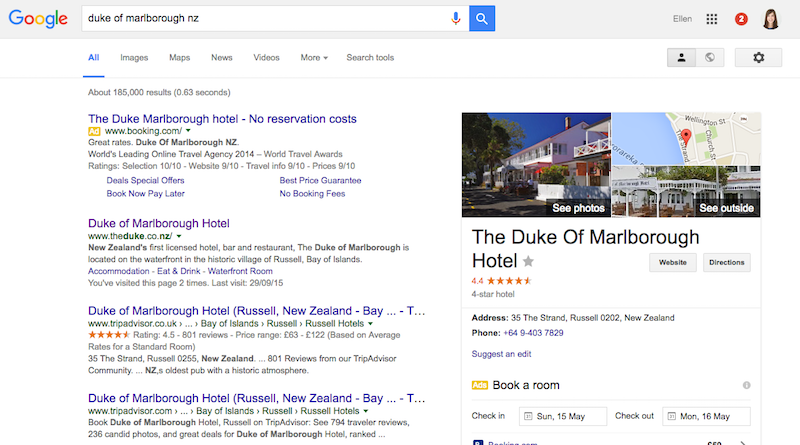Viewport: 800px width, 445px height.
Task: Expand arrow next to www.booking.com ad URL
Action: 188,131
